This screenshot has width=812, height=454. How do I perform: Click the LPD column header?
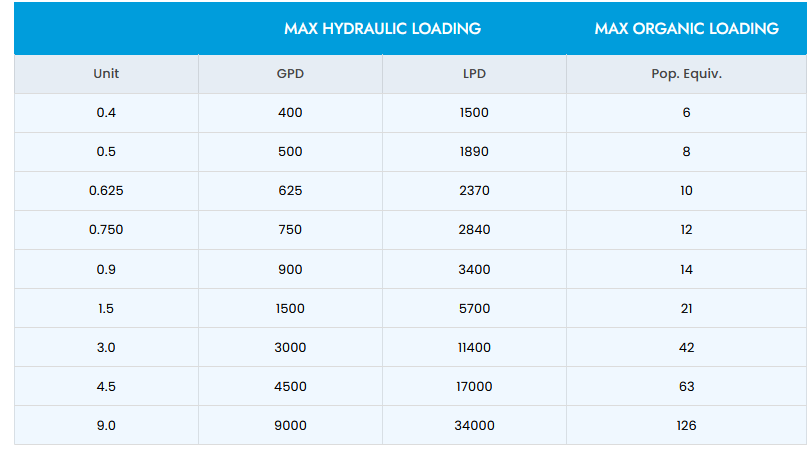click(474, 74)
